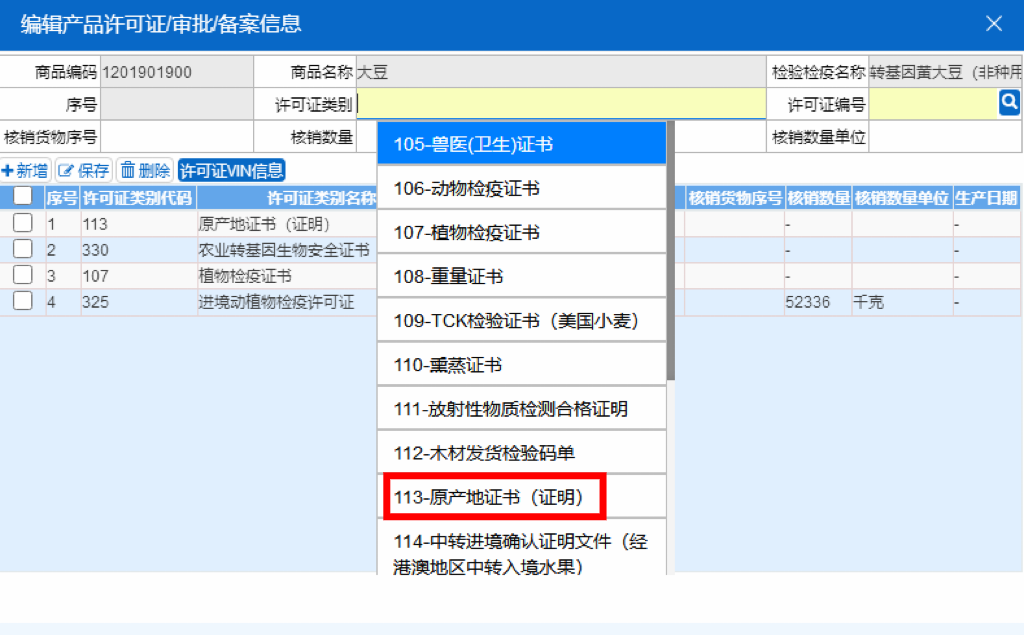
Task: Select 108-重量证书 in the dropdown
Action: [521, 275]
